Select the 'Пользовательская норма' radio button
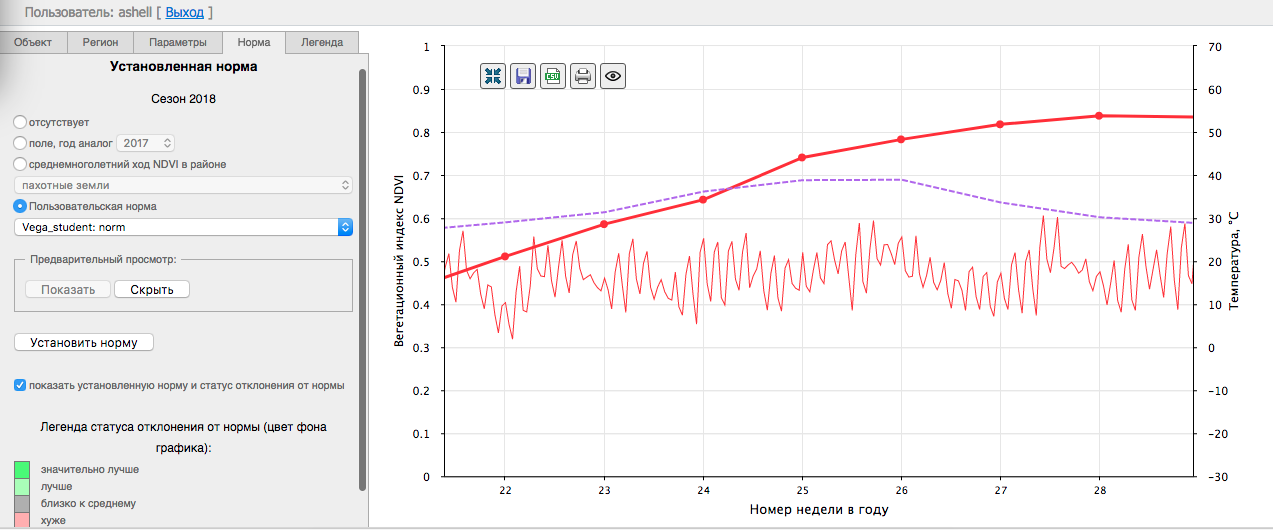The image size is (1273, 530). 20,206
